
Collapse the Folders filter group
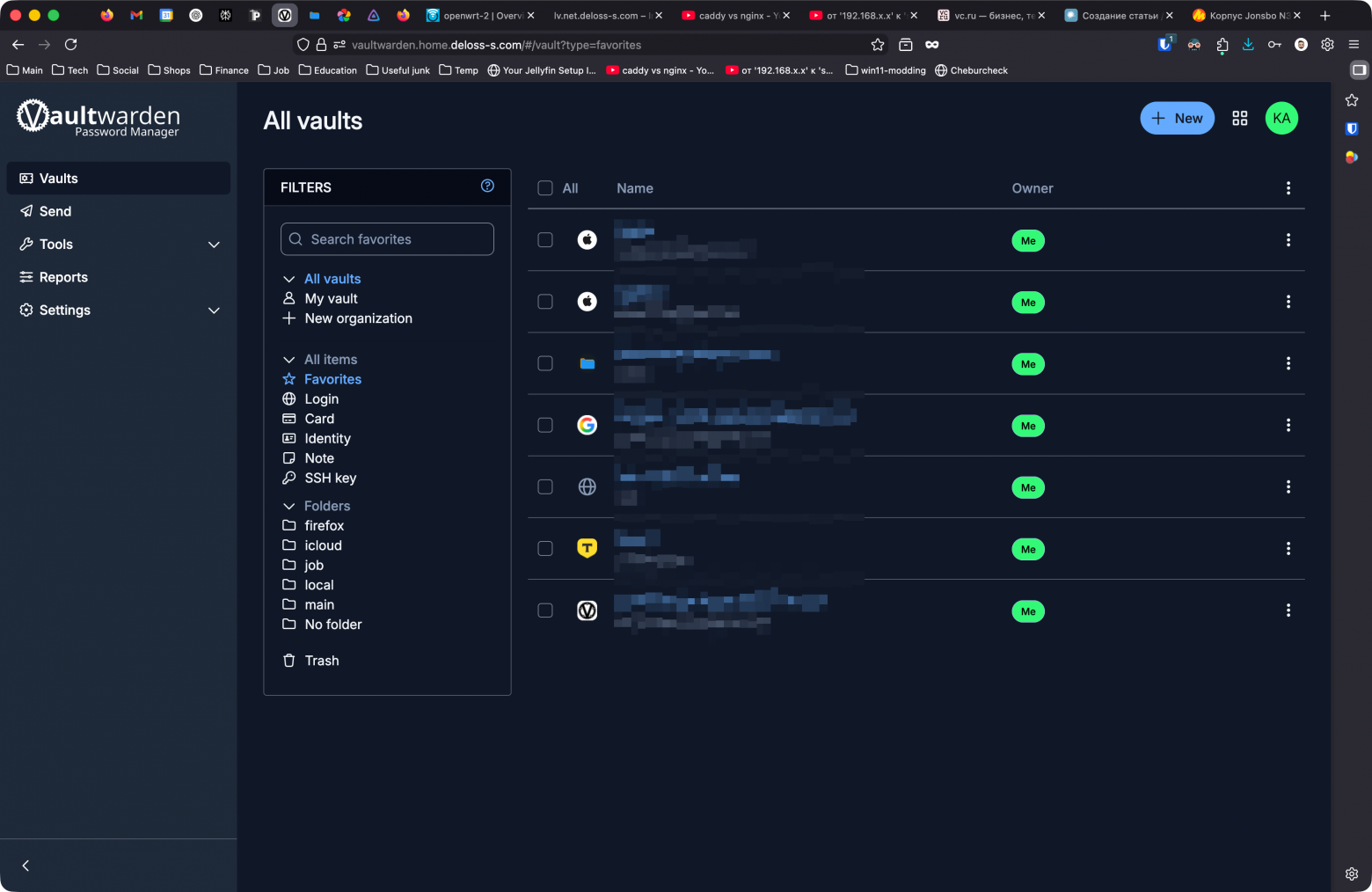point(288,506)
